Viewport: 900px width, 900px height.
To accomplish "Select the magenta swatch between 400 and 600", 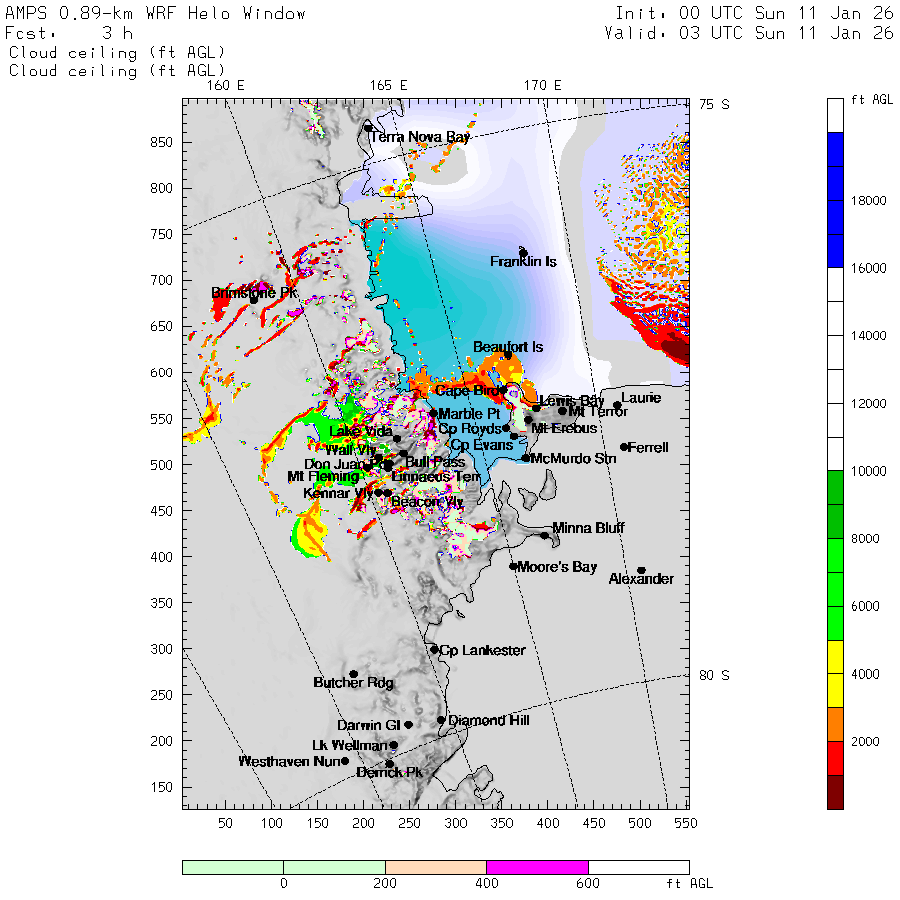I will [x=537, y=867].
